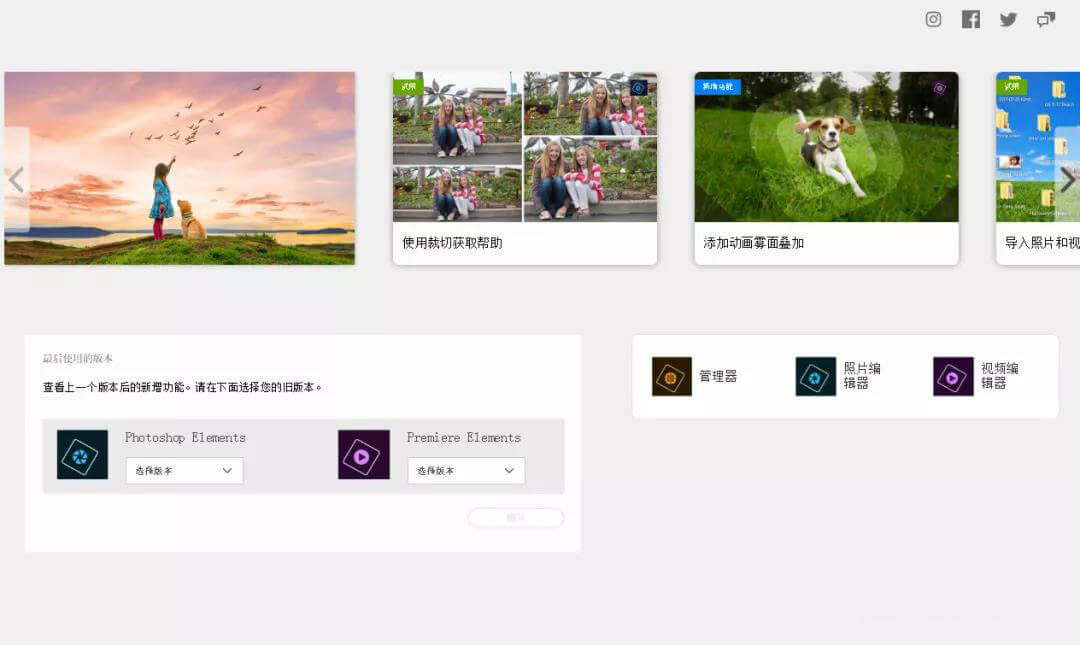
Task: Open the 使用裁切获取帮助 card thumbnail
Action: coord(525,147)
